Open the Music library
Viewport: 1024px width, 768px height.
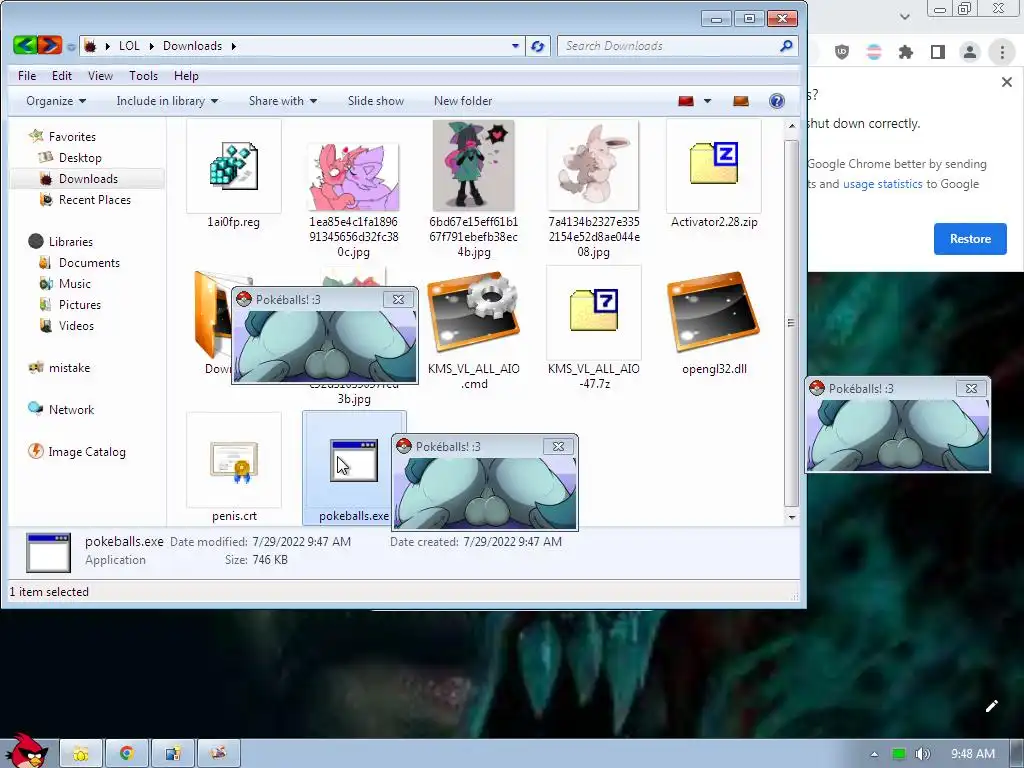click(x=74, y=283)
